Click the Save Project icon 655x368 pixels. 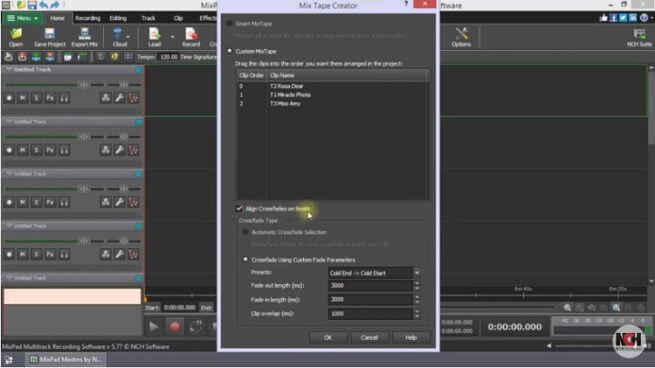(49, 37)
